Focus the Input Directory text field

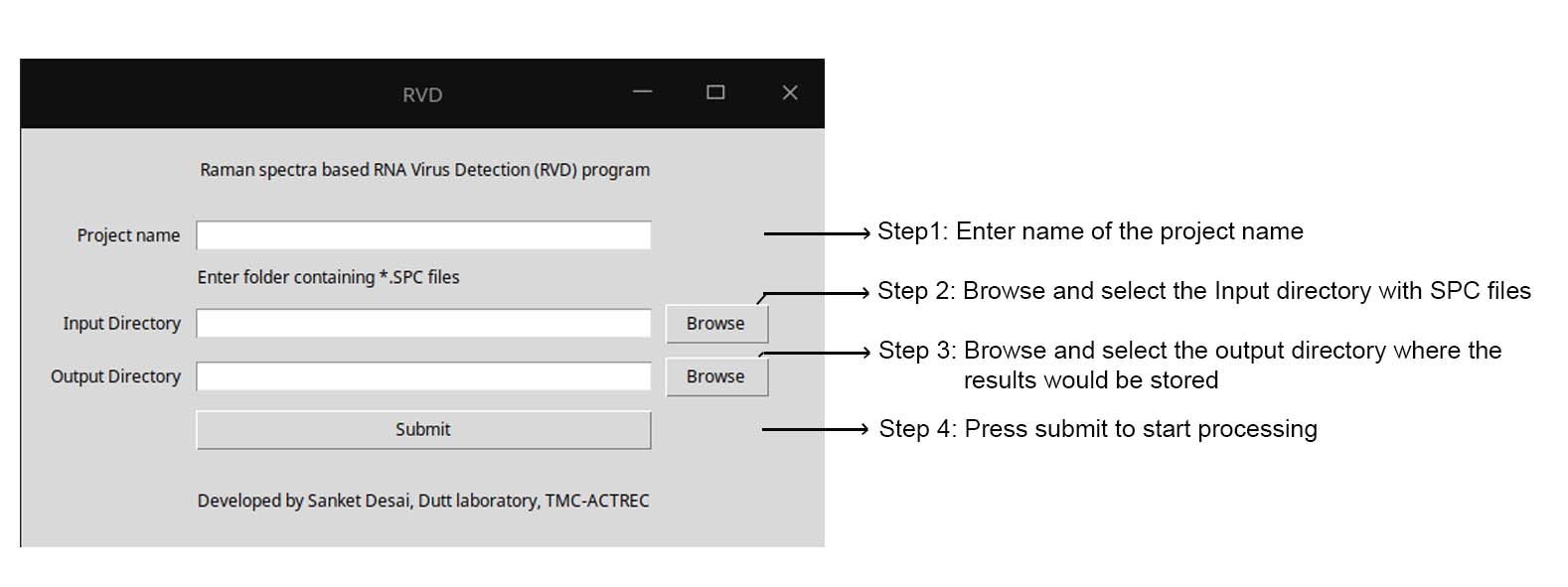tap(423, 323)
